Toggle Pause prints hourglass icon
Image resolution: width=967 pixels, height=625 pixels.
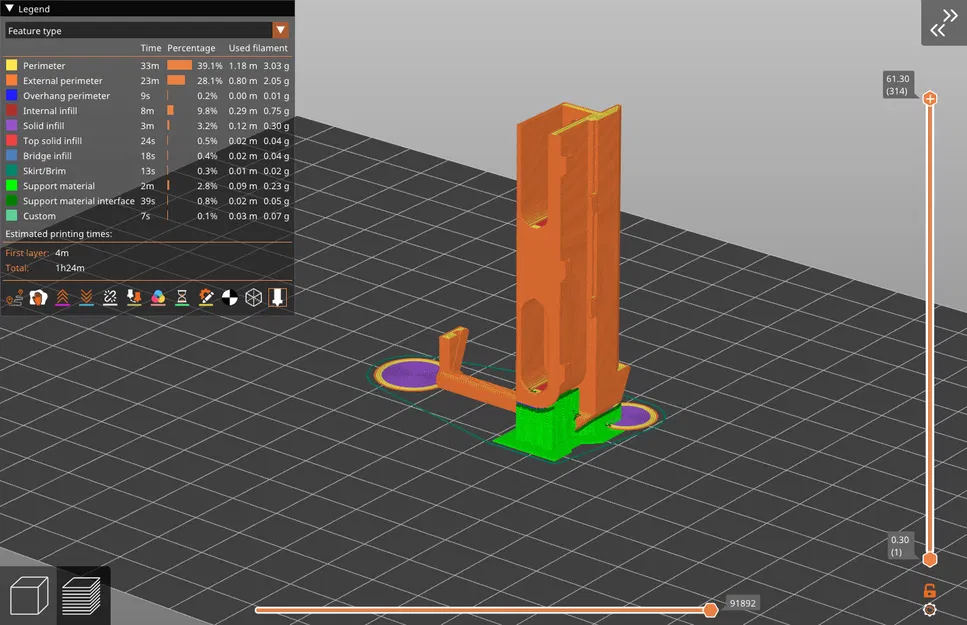[x=182, y=298]
